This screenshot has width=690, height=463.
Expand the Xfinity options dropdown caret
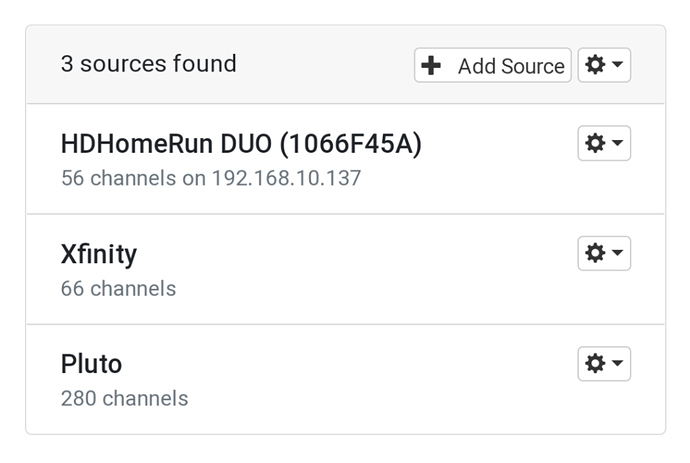618,254
